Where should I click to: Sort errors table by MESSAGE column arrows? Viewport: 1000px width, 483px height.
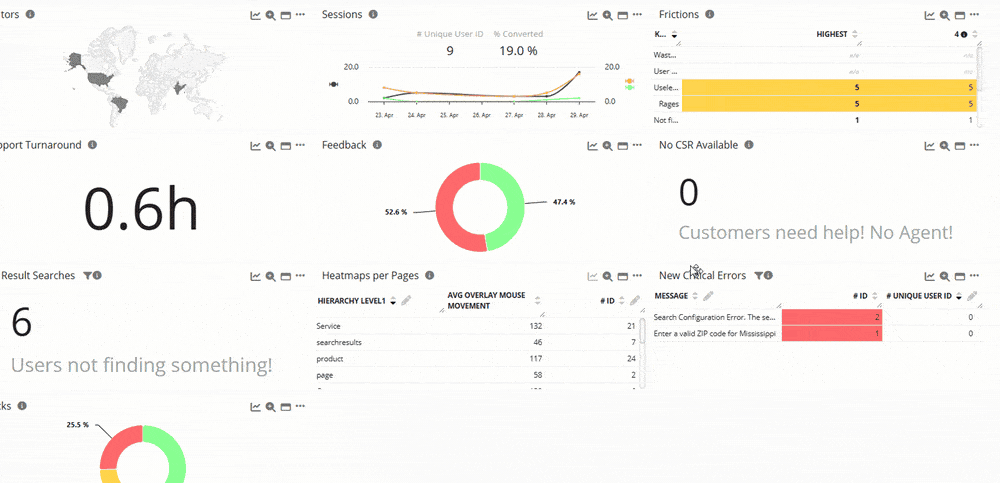tap(695, 296)
